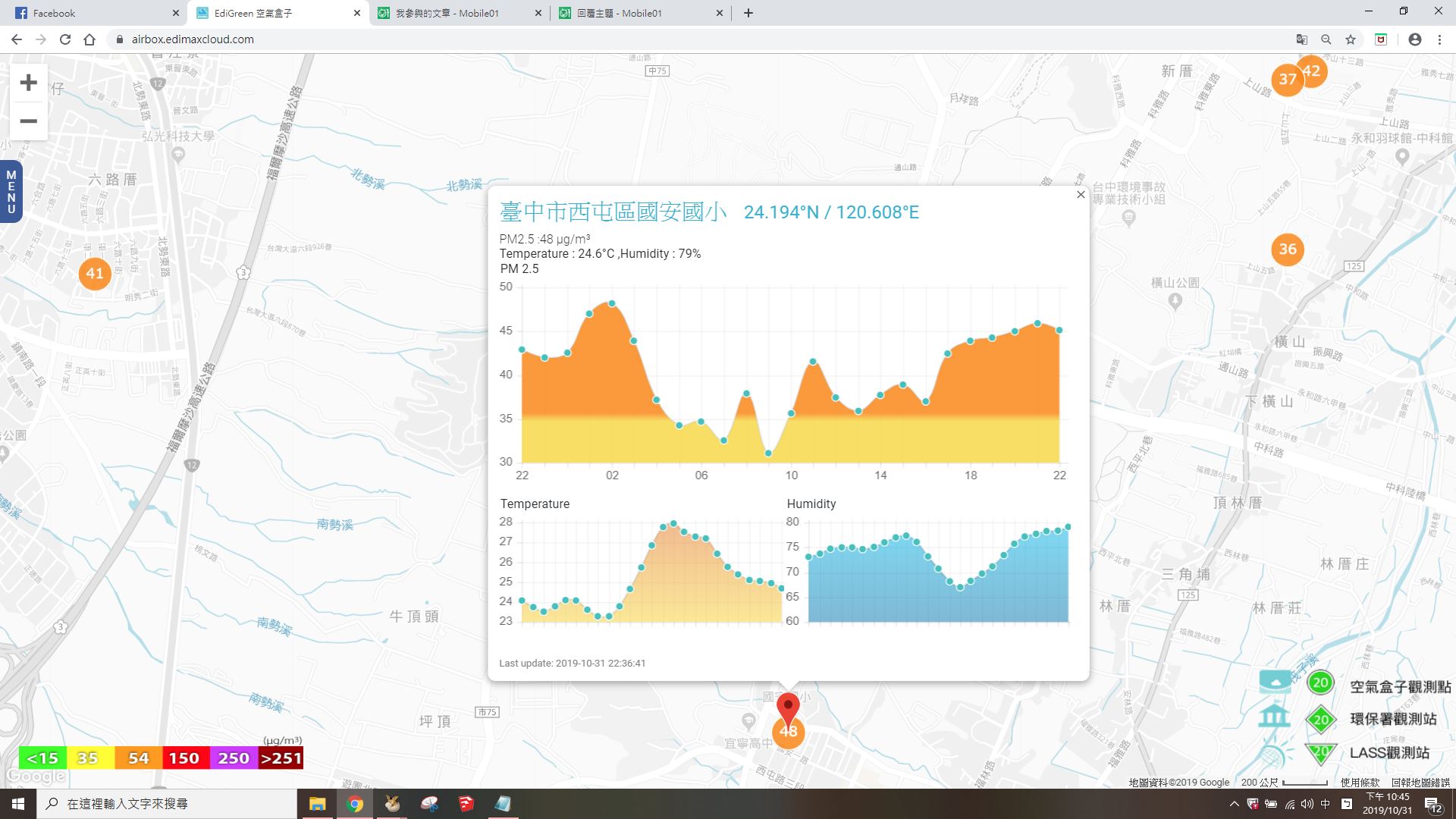Screen dimensions: 1456x819
Task: Click the 台中環境事故專業技術小組 place pin
Action: (x=1128, y=218)
